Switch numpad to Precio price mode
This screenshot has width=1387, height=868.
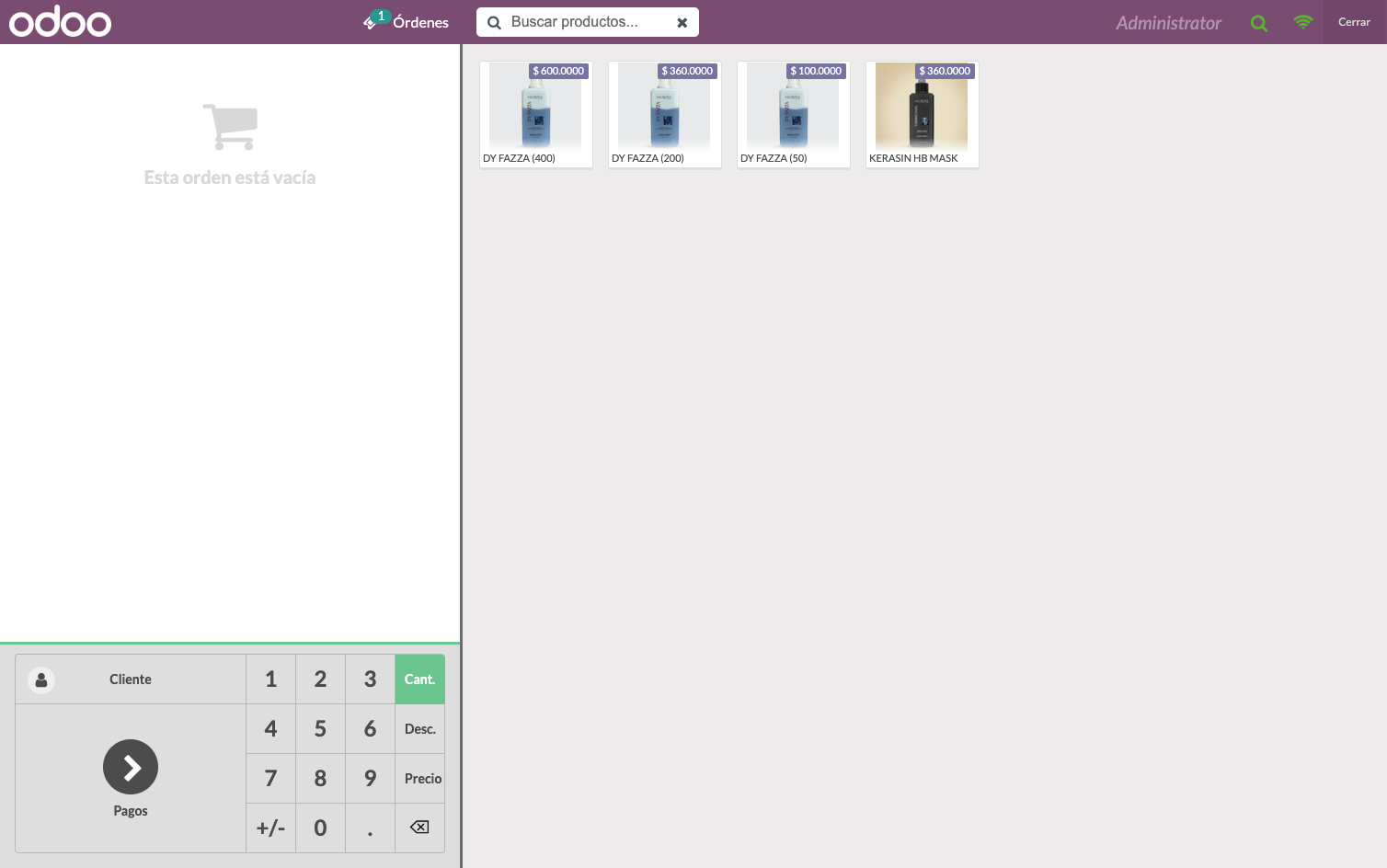[420, 779]
